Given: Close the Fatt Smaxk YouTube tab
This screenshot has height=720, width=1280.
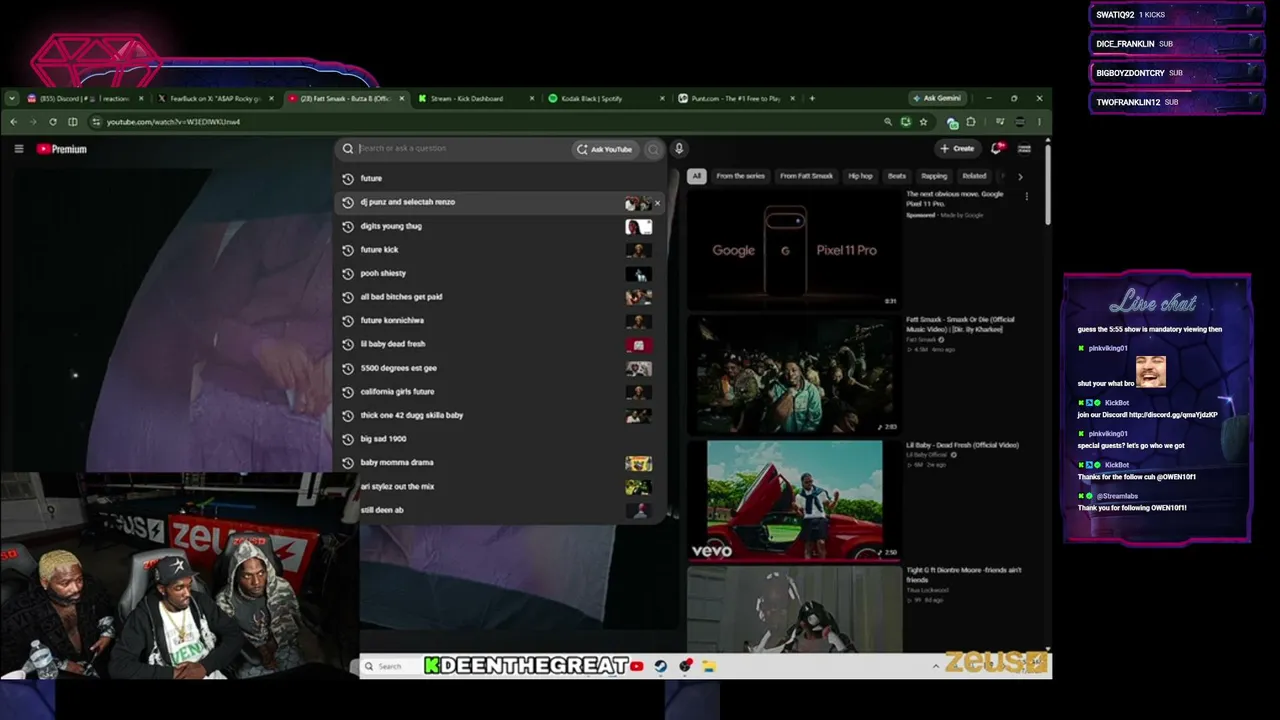Looking at the screenshot, I should [402, 98].
